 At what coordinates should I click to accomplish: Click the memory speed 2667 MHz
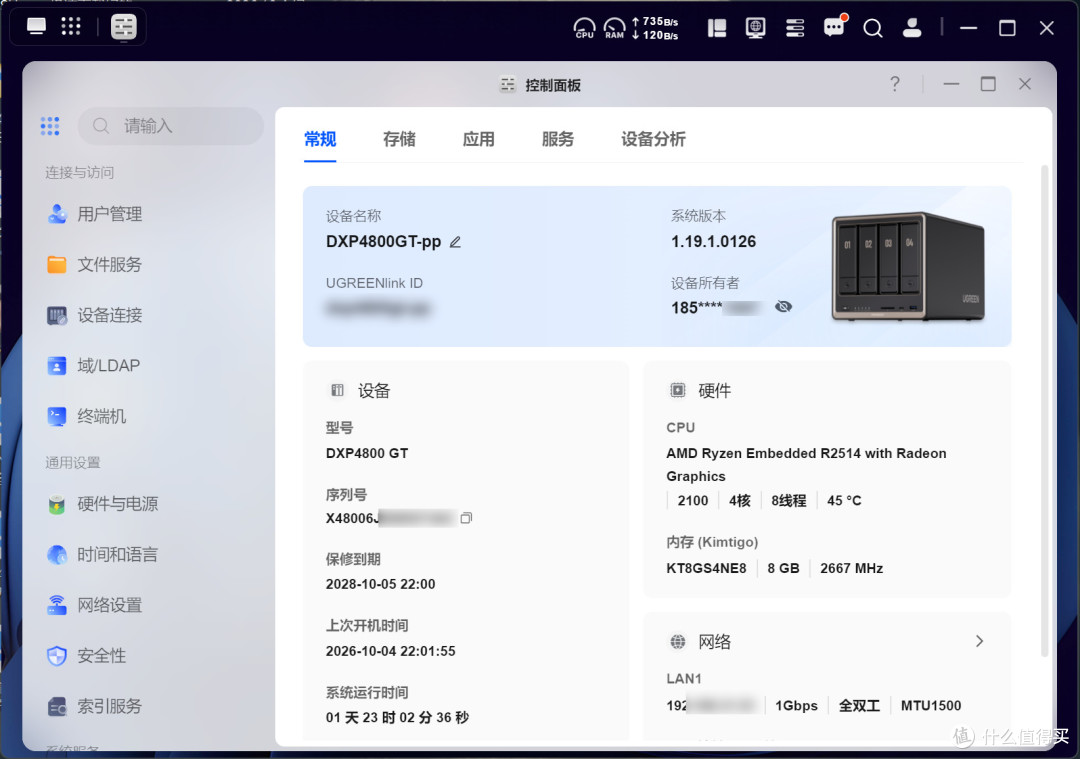coord(851,568)
